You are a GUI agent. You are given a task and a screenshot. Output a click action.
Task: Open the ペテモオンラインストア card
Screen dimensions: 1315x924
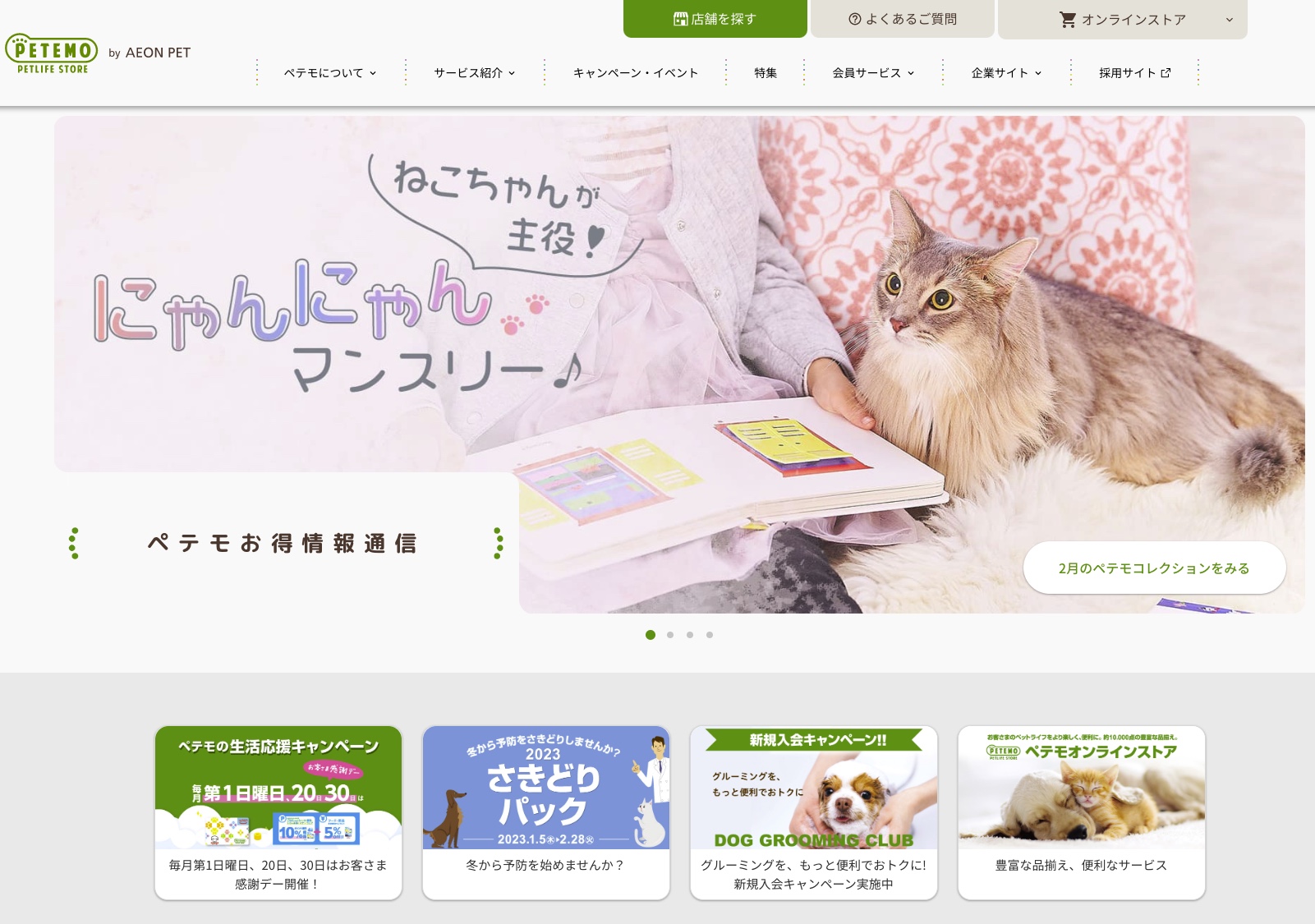click(1082, 812)
